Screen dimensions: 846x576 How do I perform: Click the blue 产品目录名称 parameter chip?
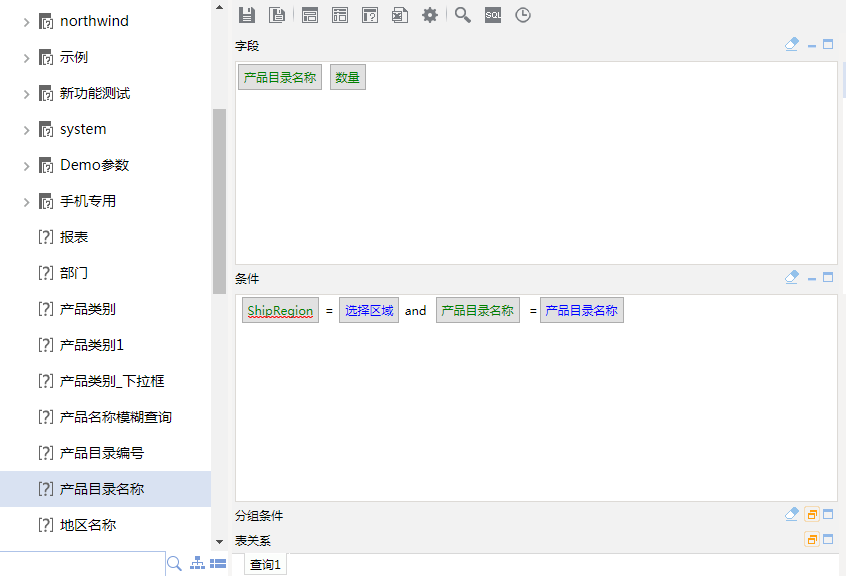pyautogui.click(x=582, y=310)
